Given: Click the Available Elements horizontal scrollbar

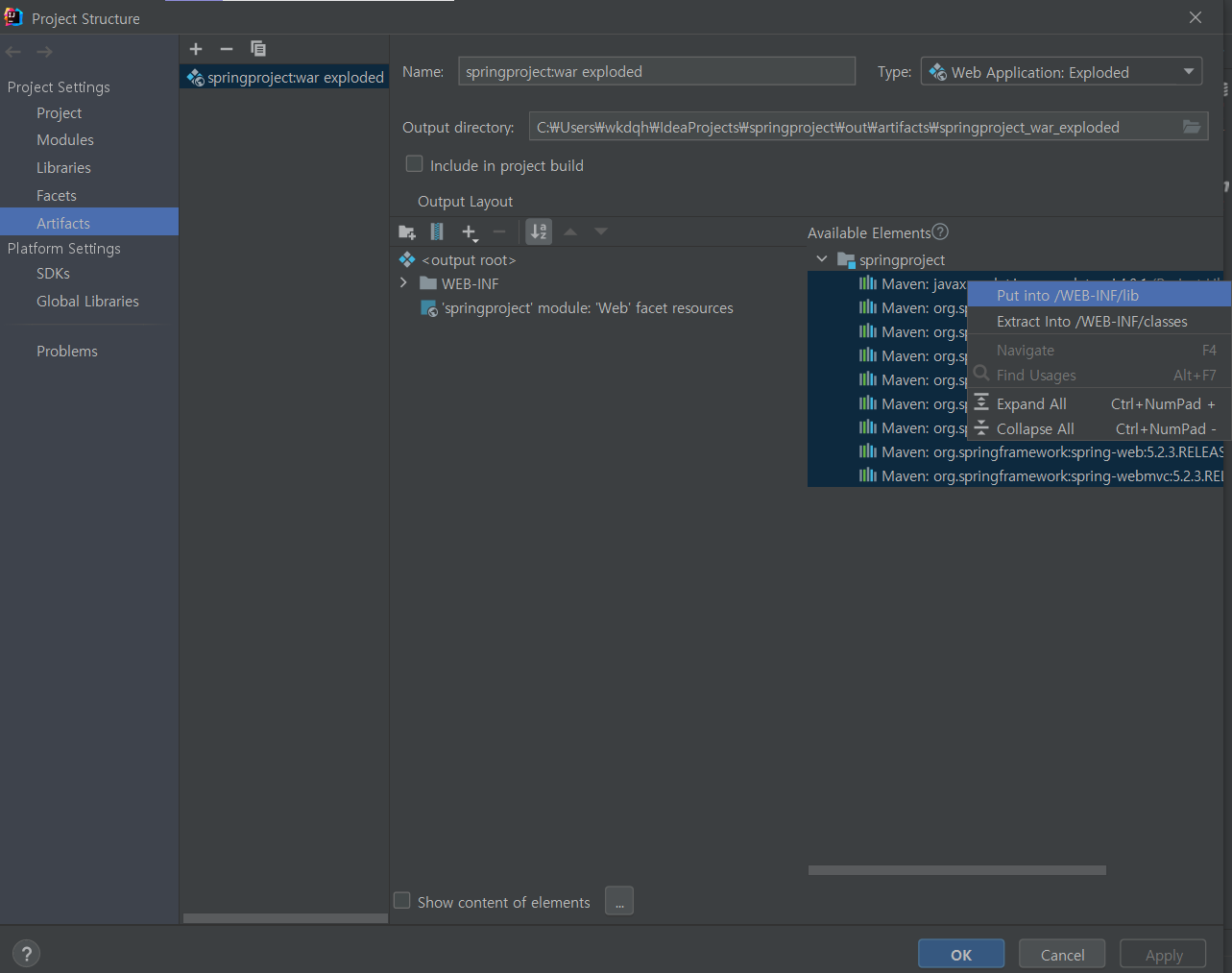Looking at the screenshot, I should (x=957, y=870).
